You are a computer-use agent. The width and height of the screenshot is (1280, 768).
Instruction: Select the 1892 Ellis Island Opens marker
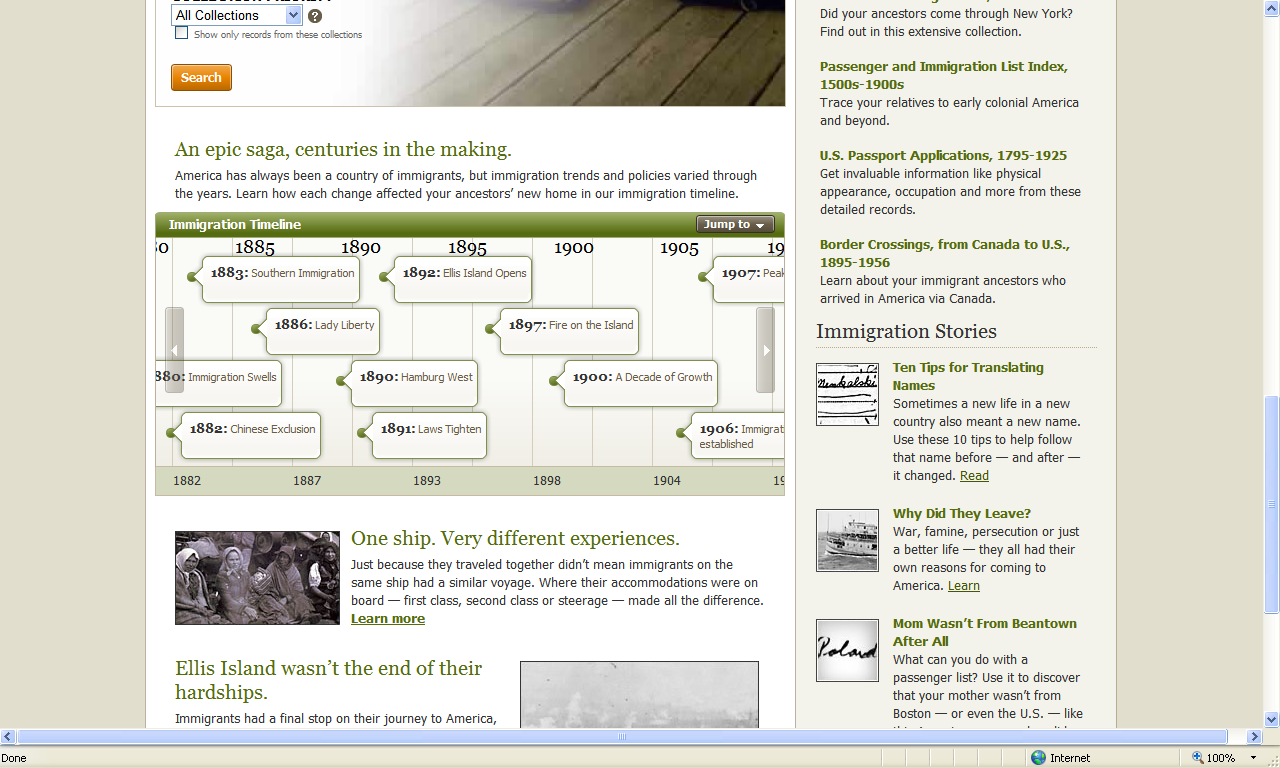click(x=462, y=273)
